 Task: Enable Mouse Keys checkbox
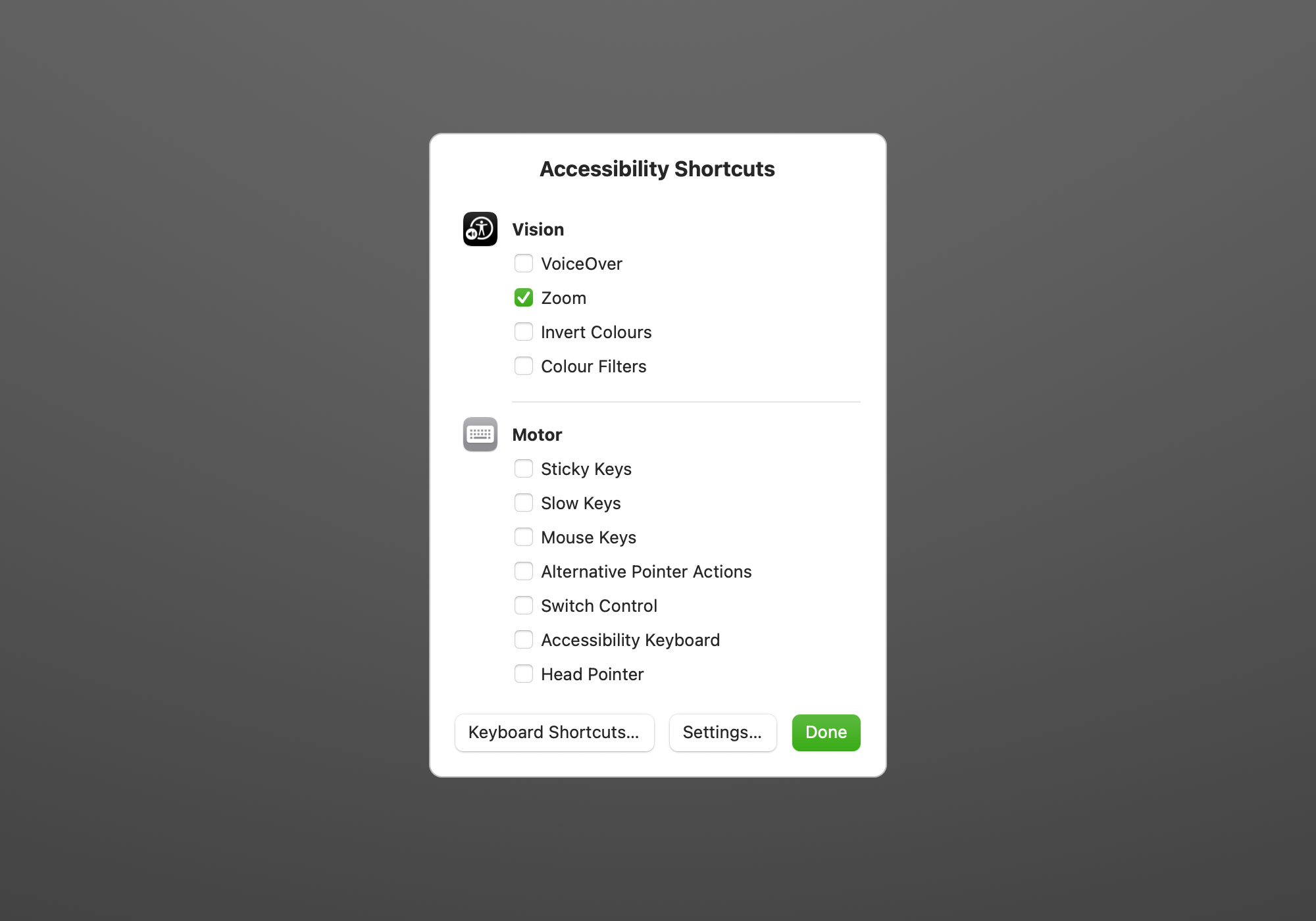click(524, 537)
